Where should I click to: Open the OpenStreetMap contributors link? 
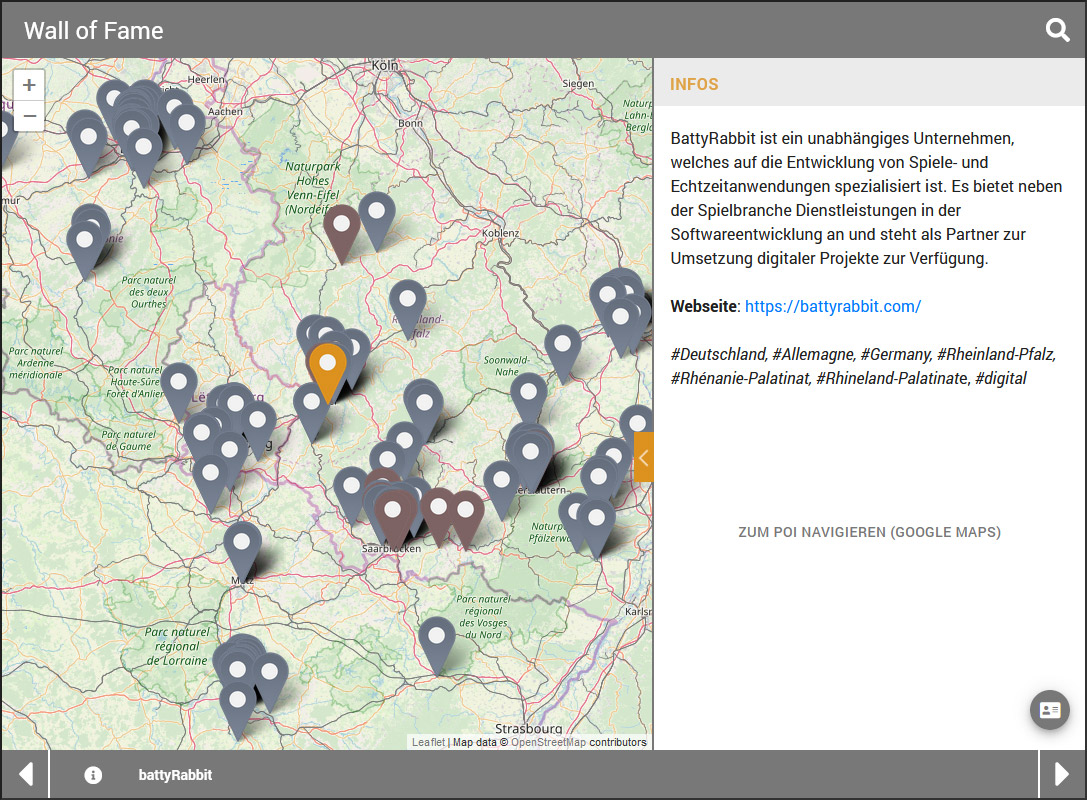tap(548, 742)
